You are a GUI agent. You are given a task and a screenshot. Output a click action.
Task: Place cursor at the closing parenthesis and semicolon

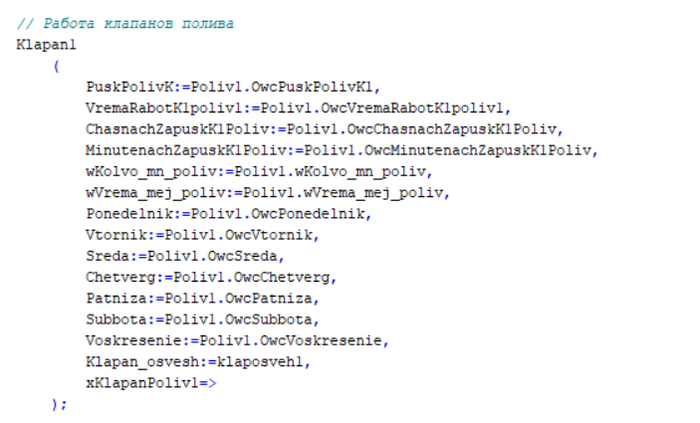(x=59, y=404)
